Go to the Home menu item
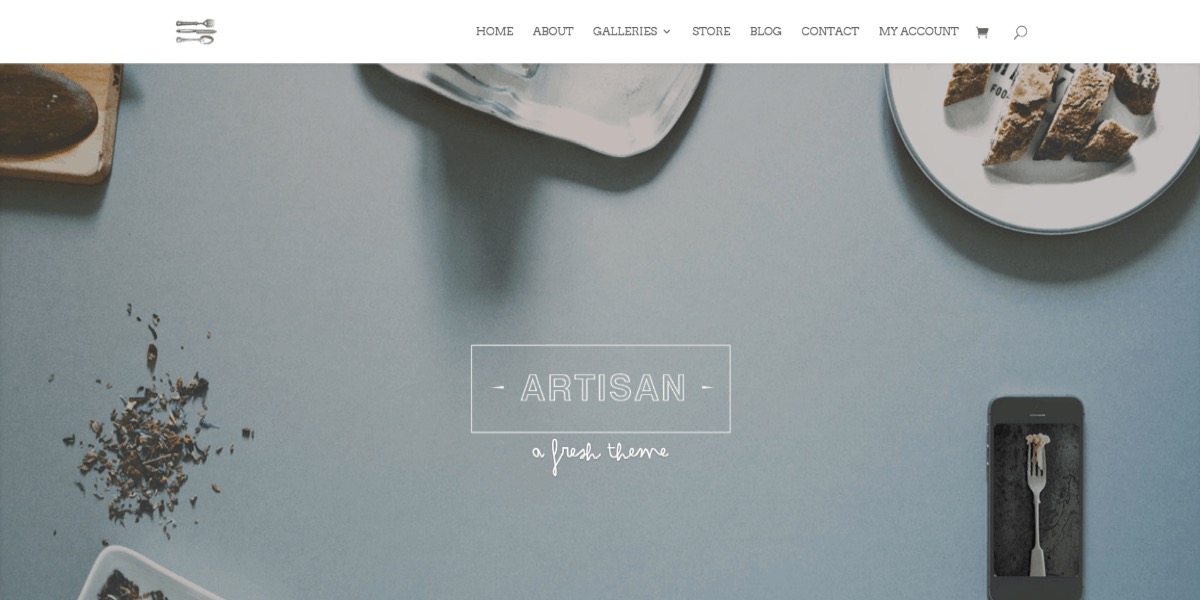This screenshot has width=1200, height=600. click(x=494, y=32)
